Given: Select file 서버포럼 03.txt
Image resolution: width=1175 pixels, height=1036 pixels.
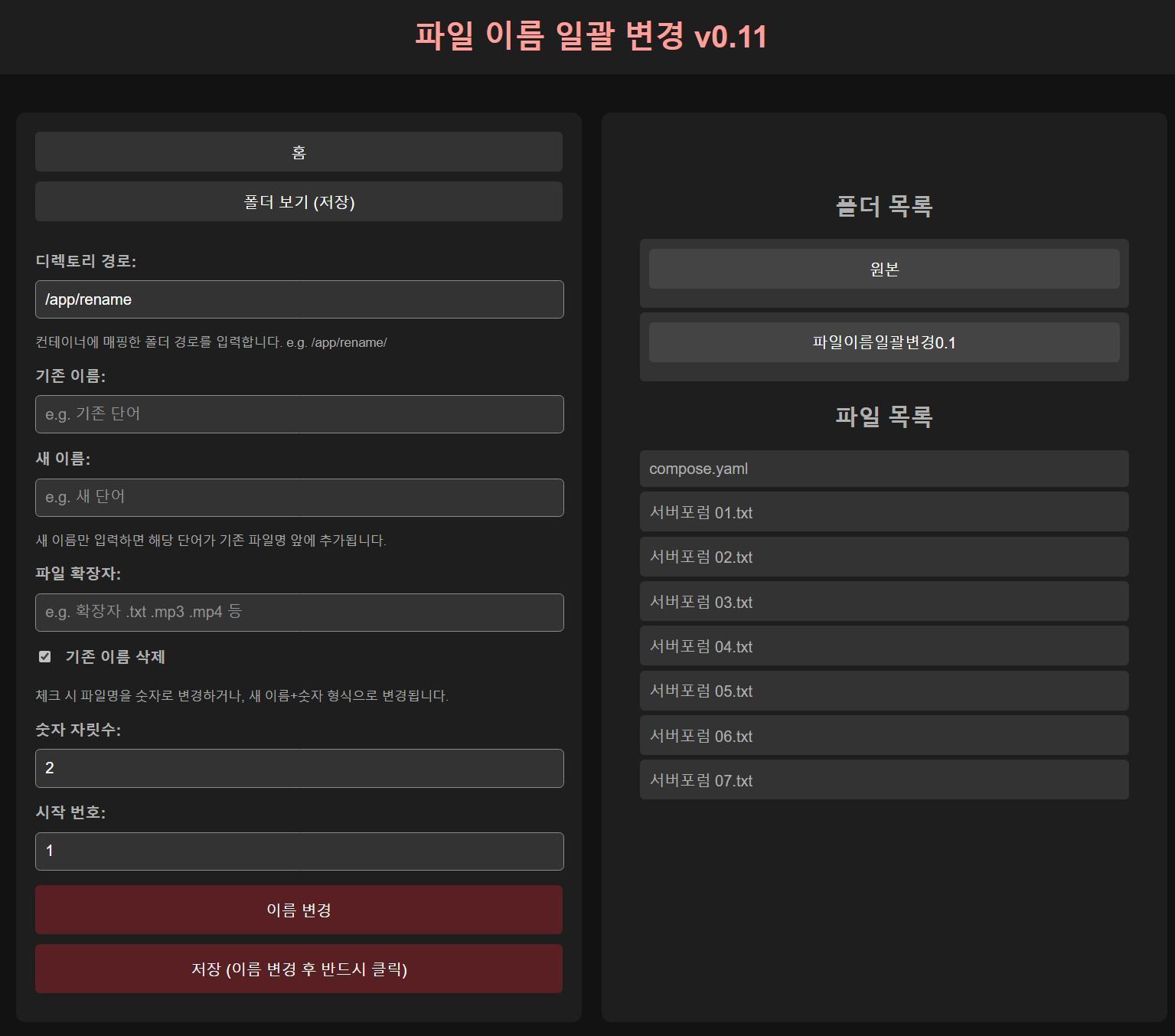Looking at the screenshot, I should pyautogui.click(x=884, y=602).
